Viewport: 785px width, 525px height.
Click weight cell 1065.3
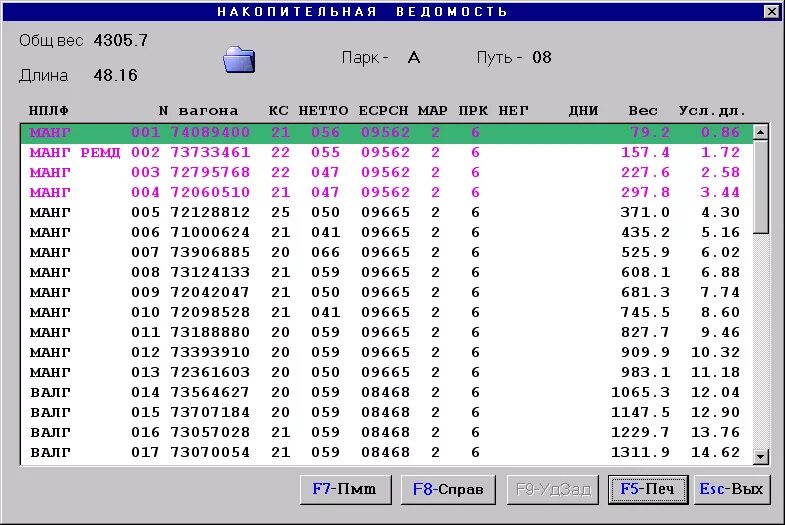(640, 393)
